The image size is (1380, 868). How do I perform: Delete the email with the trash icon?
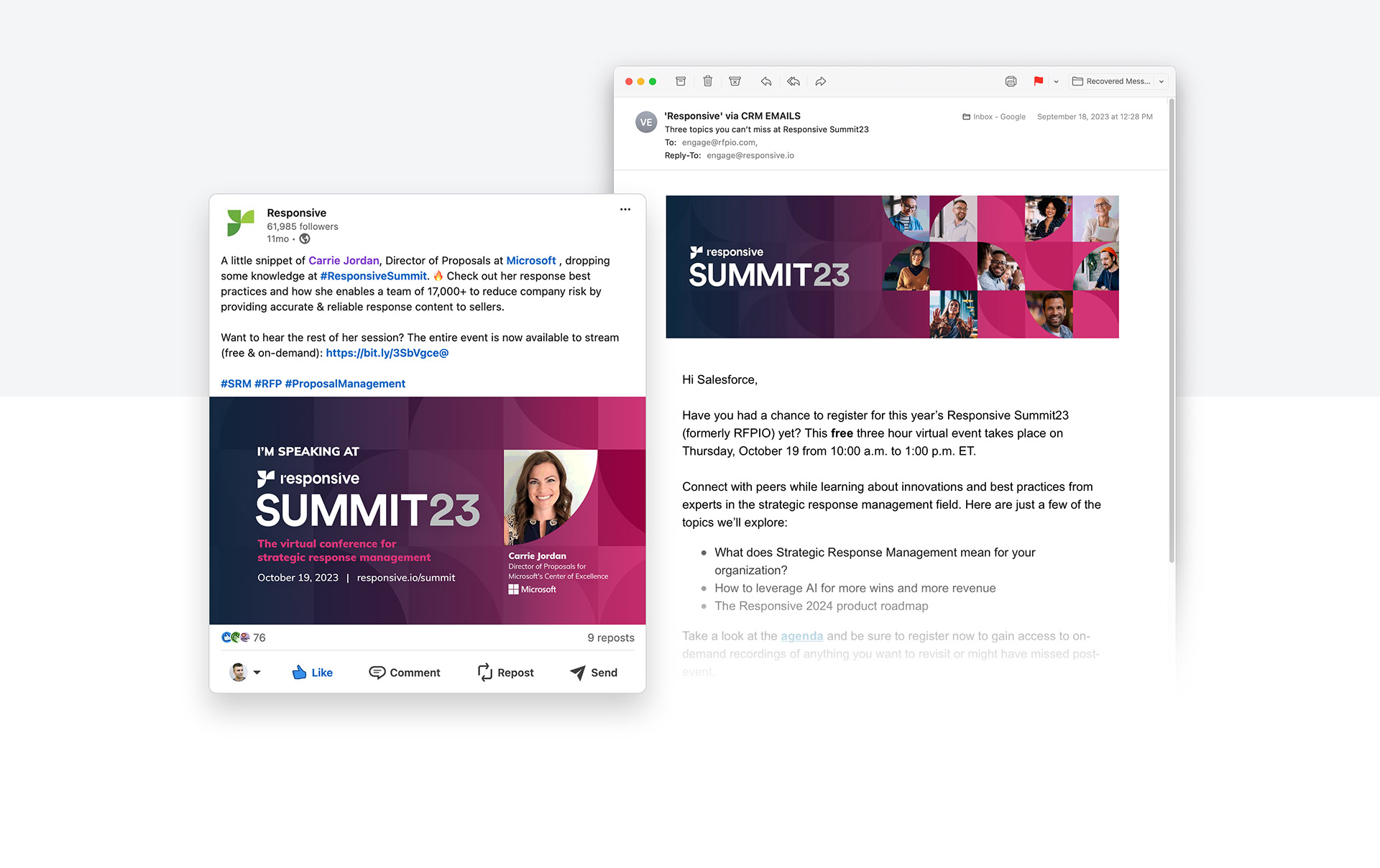[708, 81]
